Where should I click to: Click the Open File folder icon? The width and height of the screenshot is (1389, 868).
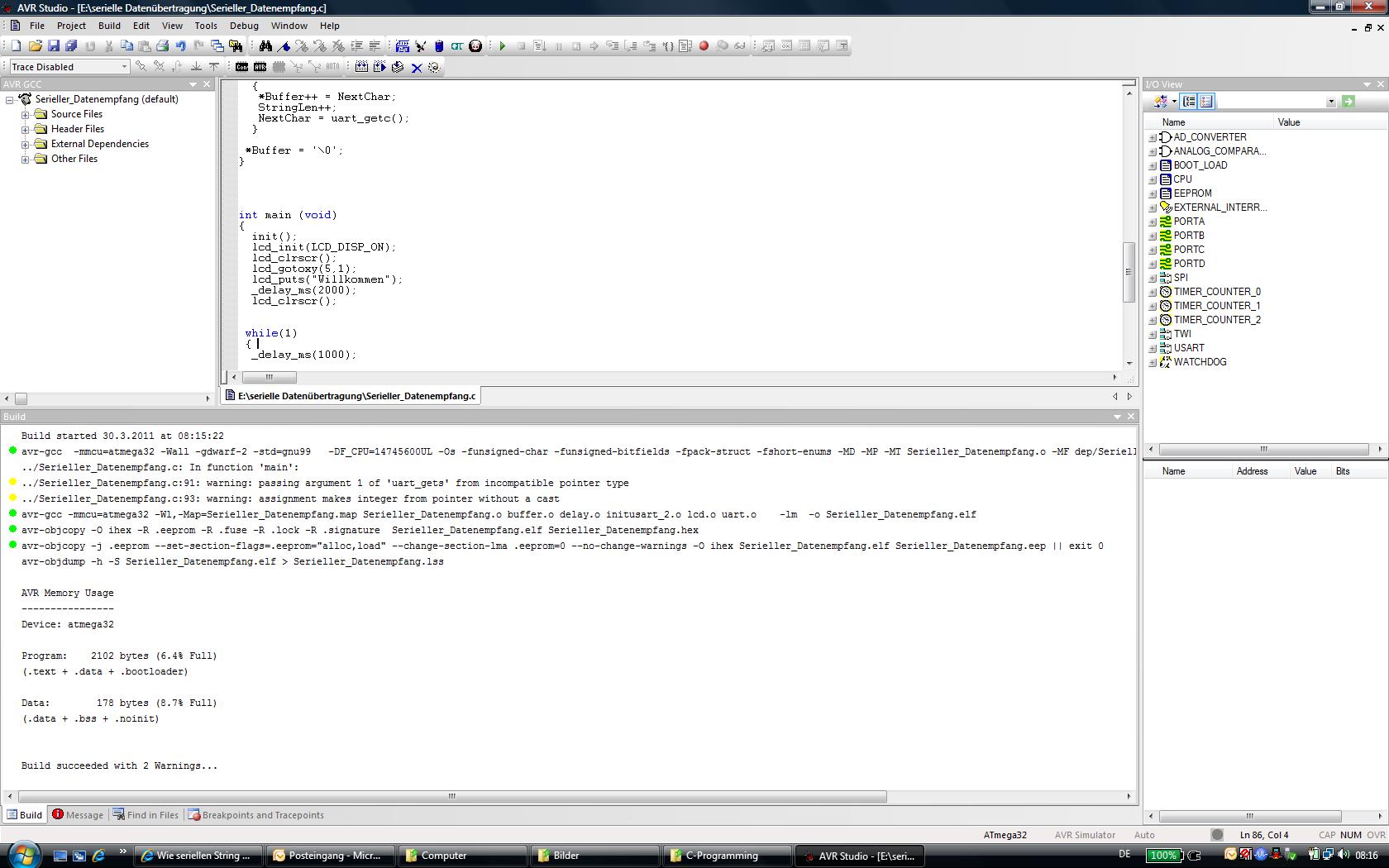(x=36, y=46)
